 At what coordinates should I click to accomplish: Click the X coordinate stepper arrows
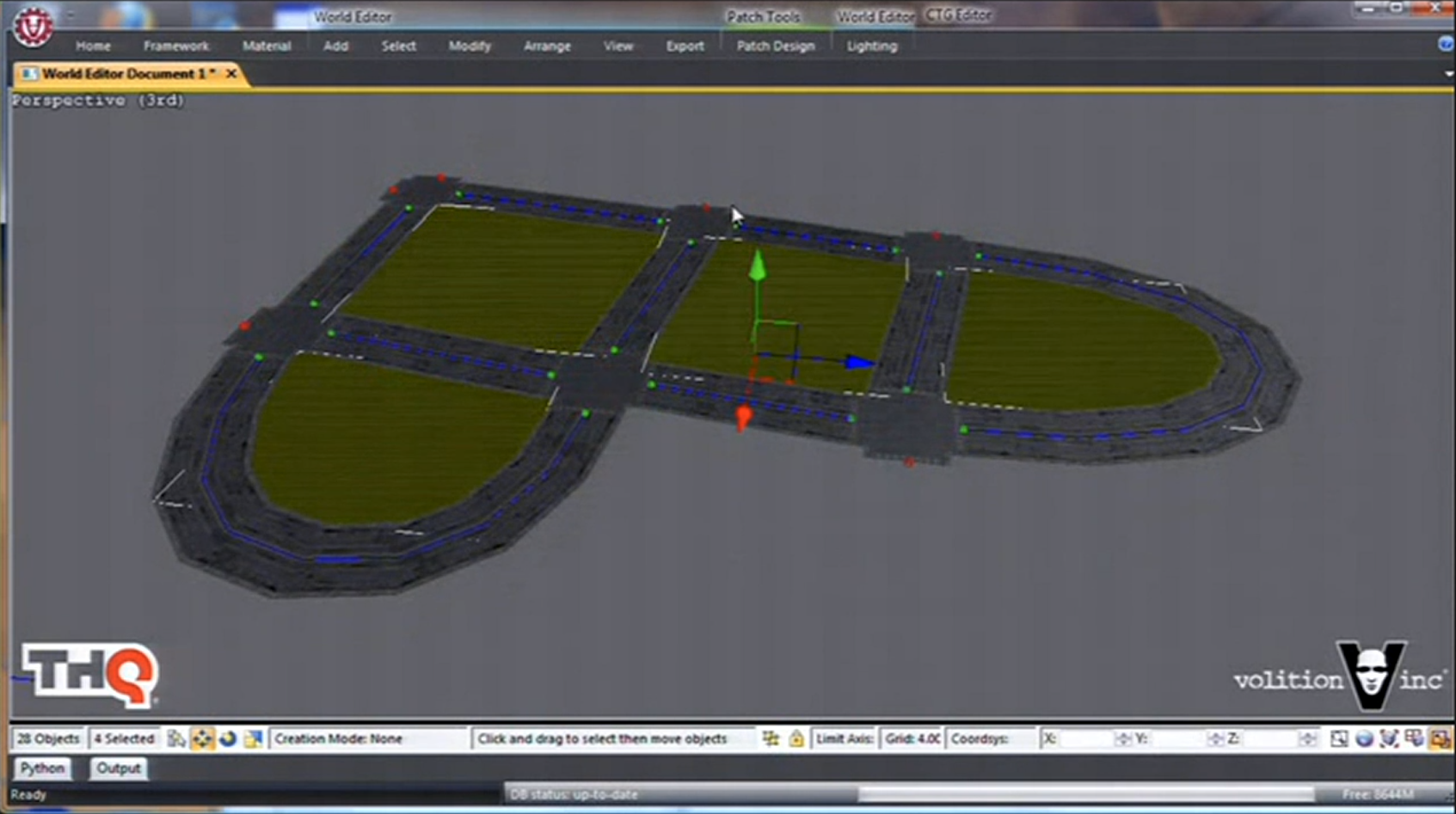(x=1122, y=738)
